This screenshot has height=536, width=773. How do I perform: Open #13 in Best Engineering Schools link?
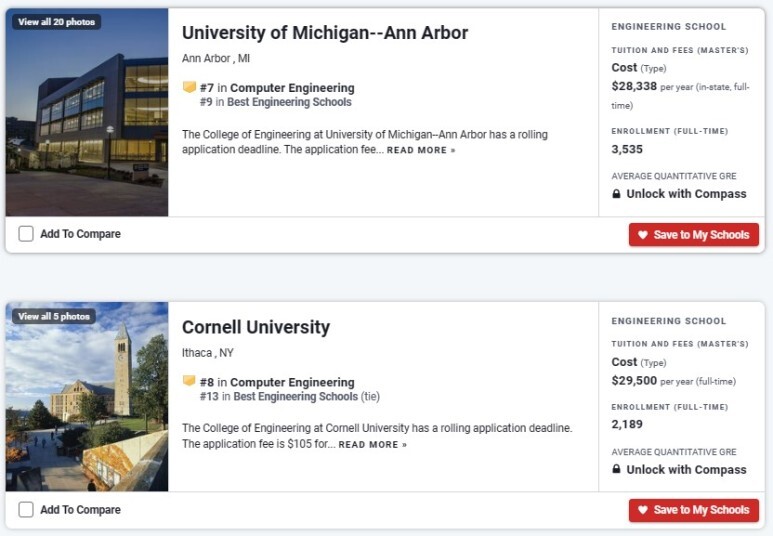290,396
